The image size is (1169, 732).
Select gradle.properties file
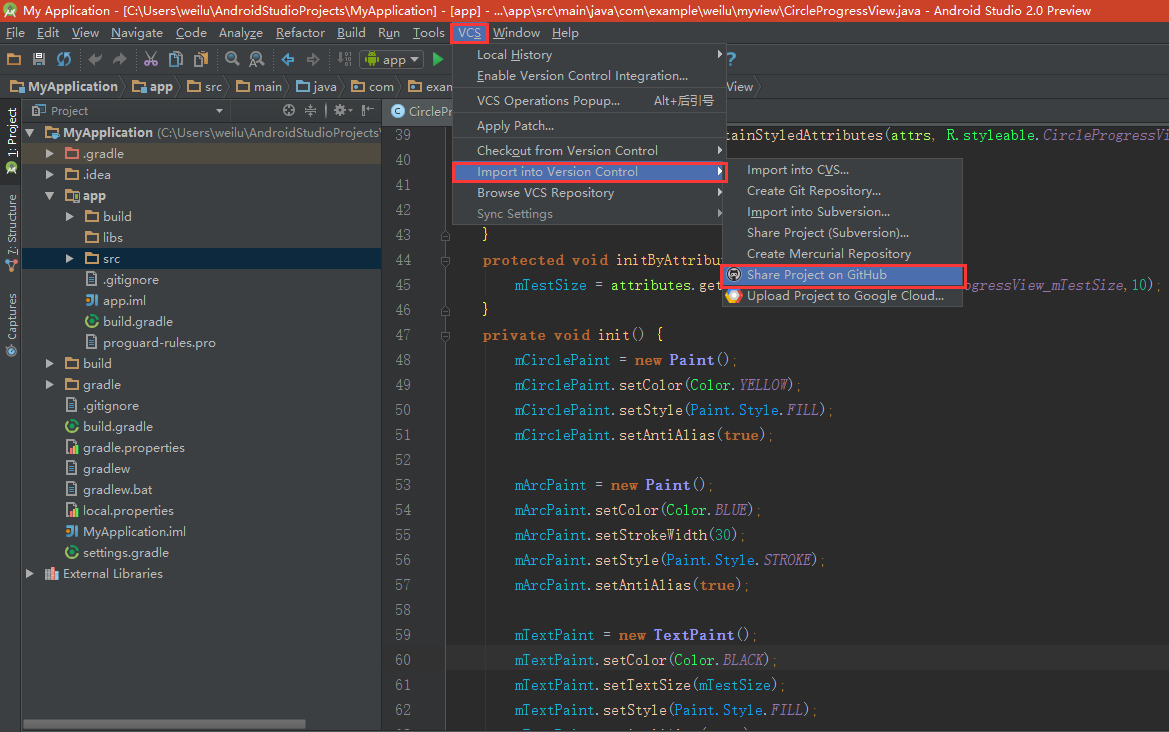point(125,448)
